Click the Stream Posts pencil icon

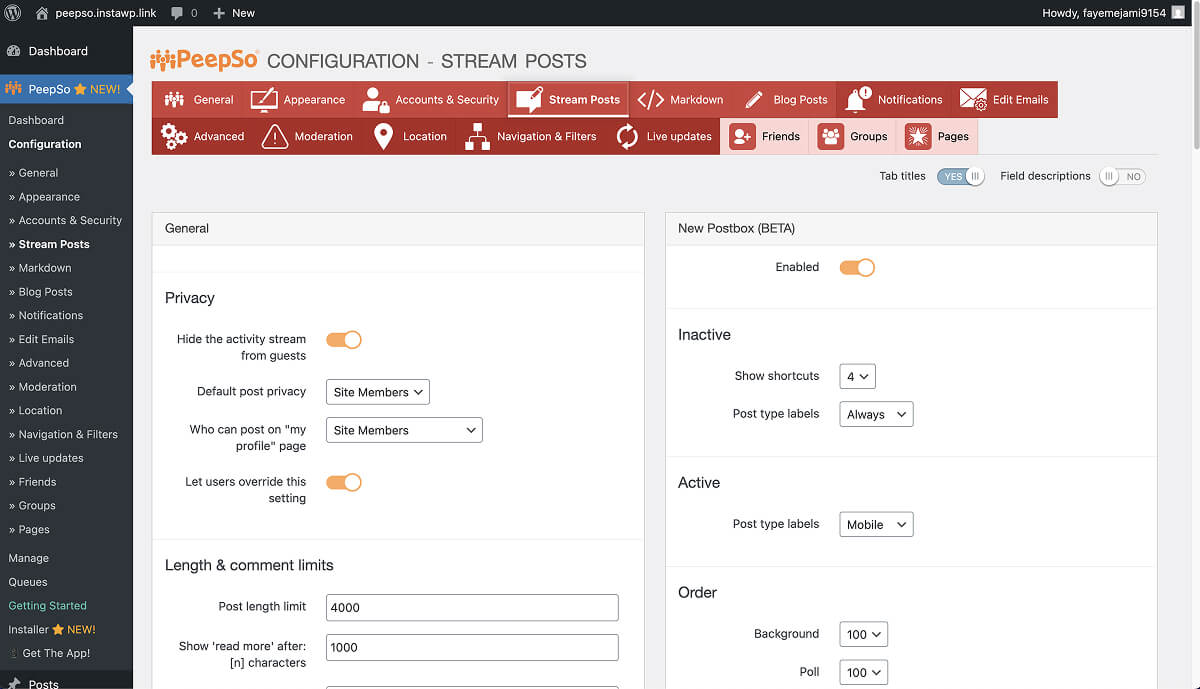(x=529, y=100)
